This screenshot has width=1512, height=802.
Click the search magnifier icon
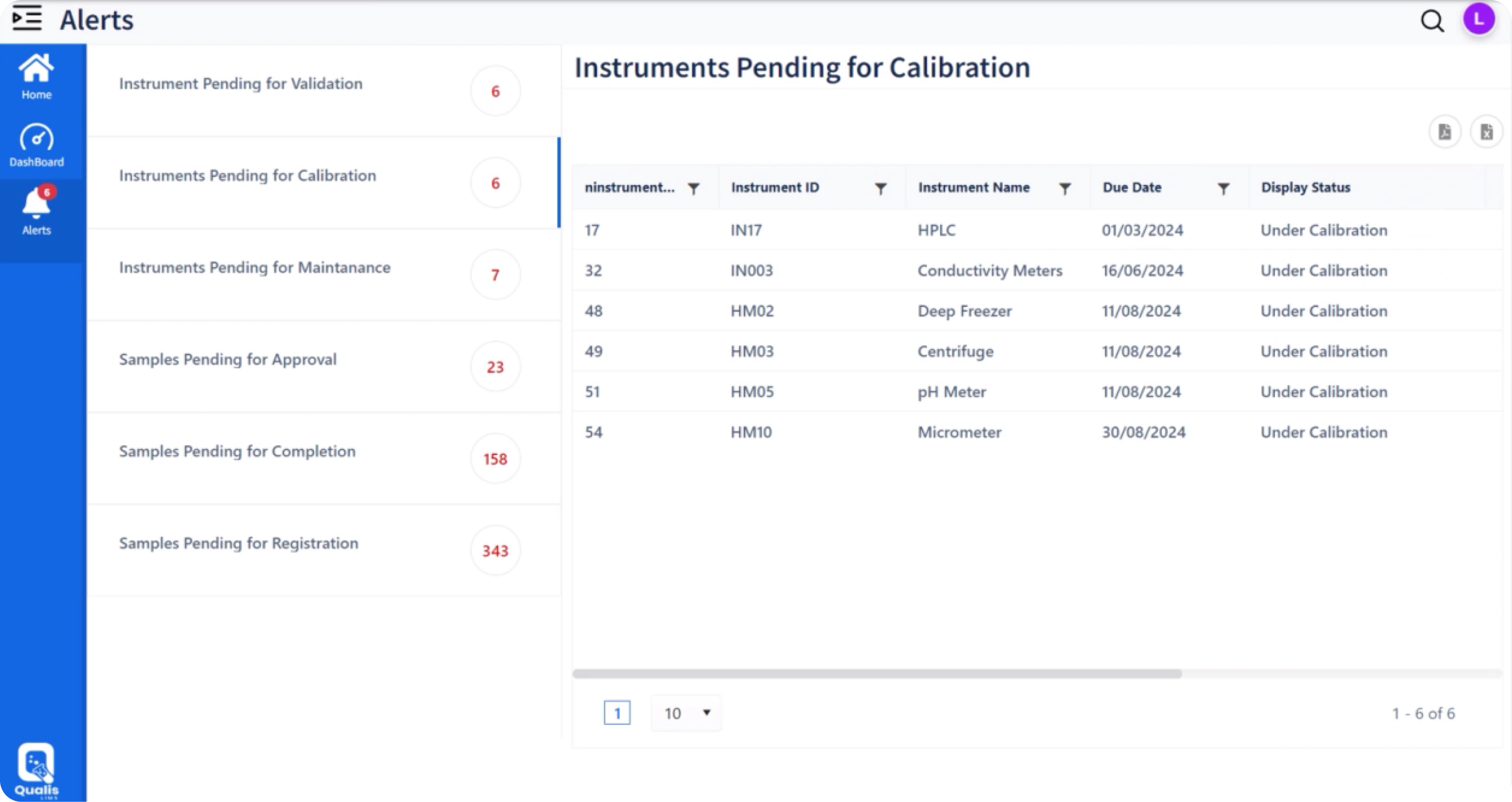pyautogui.click(x=1432, y=21)
